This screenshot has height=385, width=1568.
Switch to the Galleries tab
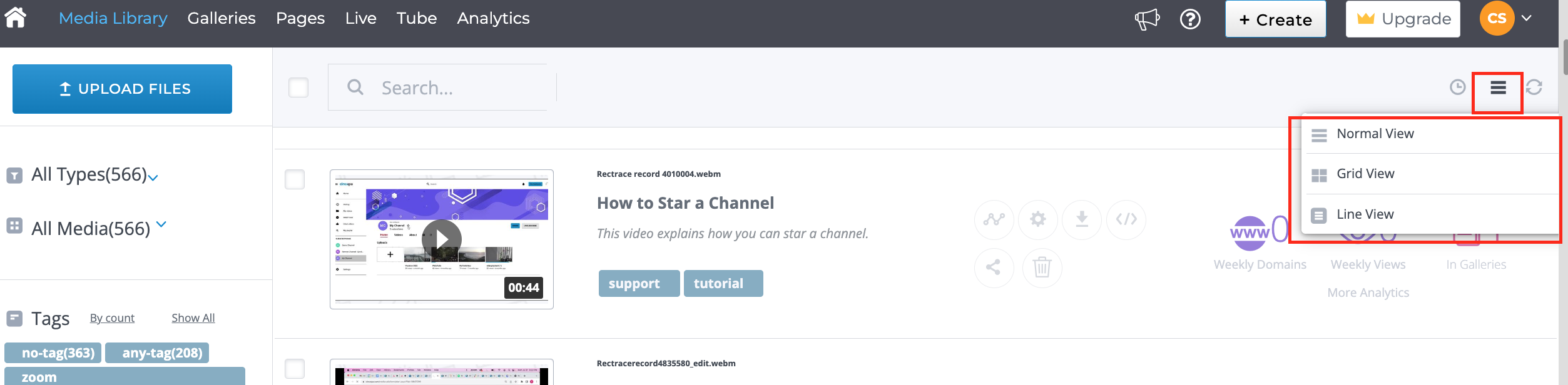pos(221,19)
